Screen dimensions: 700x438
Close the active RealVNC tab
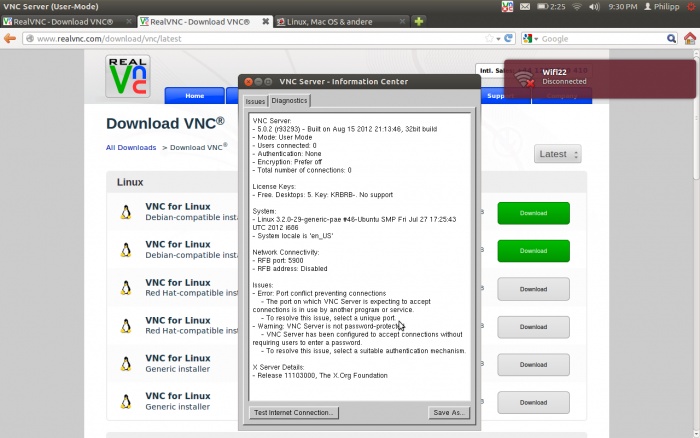(265, 21)
